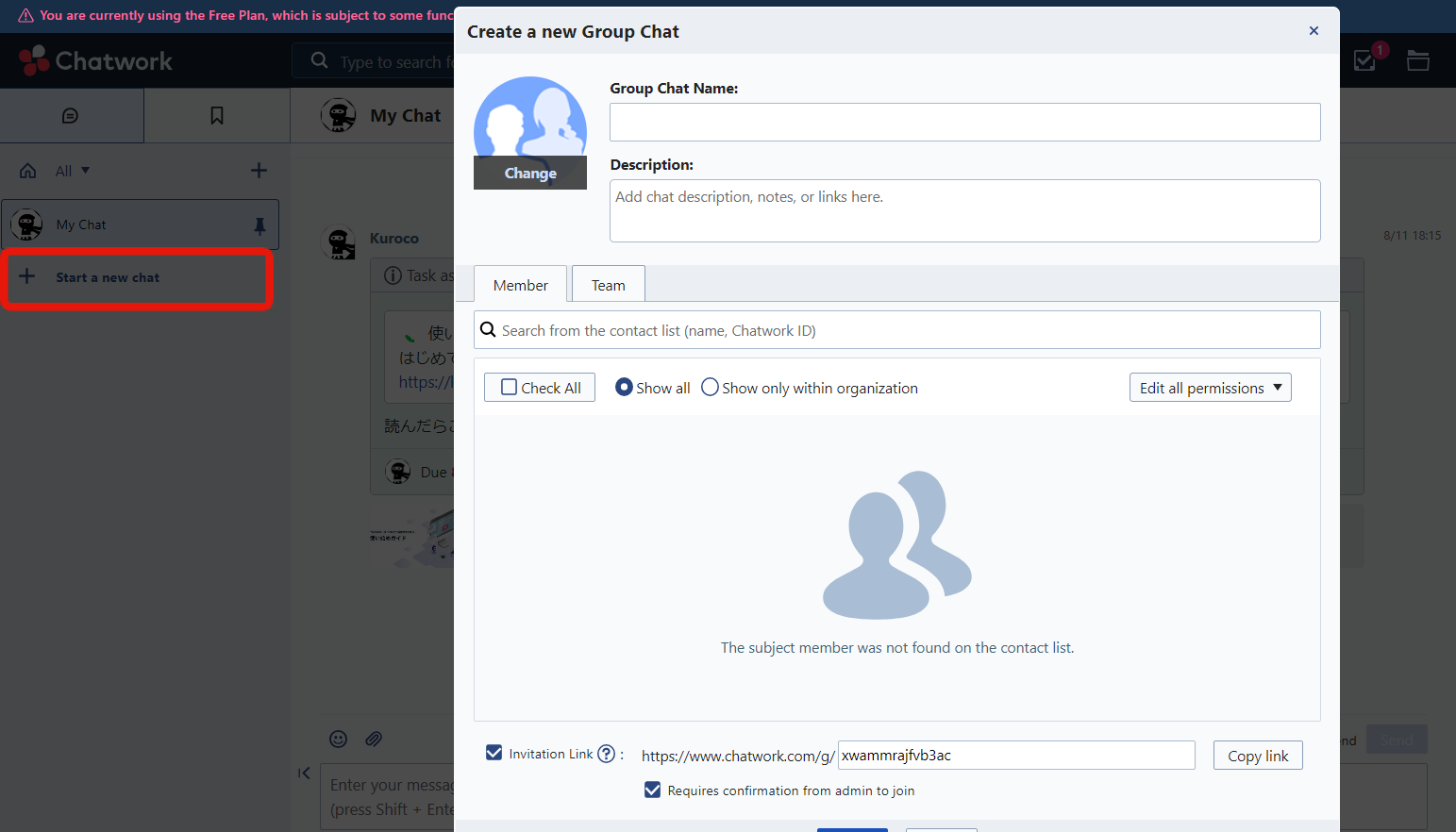The width and height of the screenshot is (1456, 832).
Task: Open the chats sidebar icon
Action: point(72,115)
